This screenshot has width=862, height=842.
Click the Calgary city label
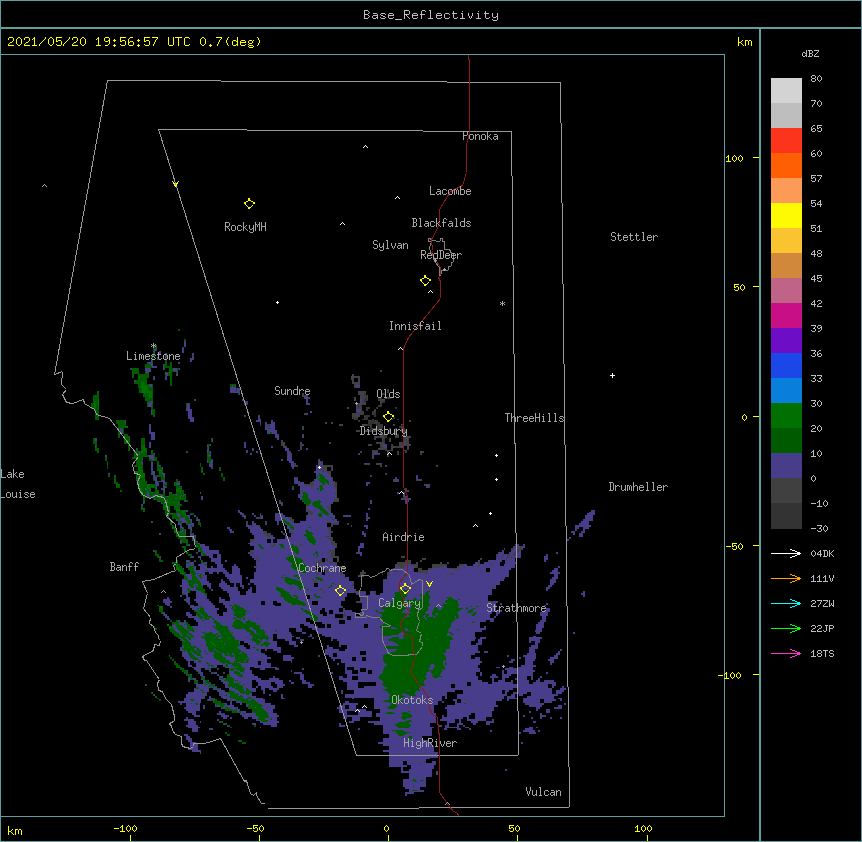point(399,603)
